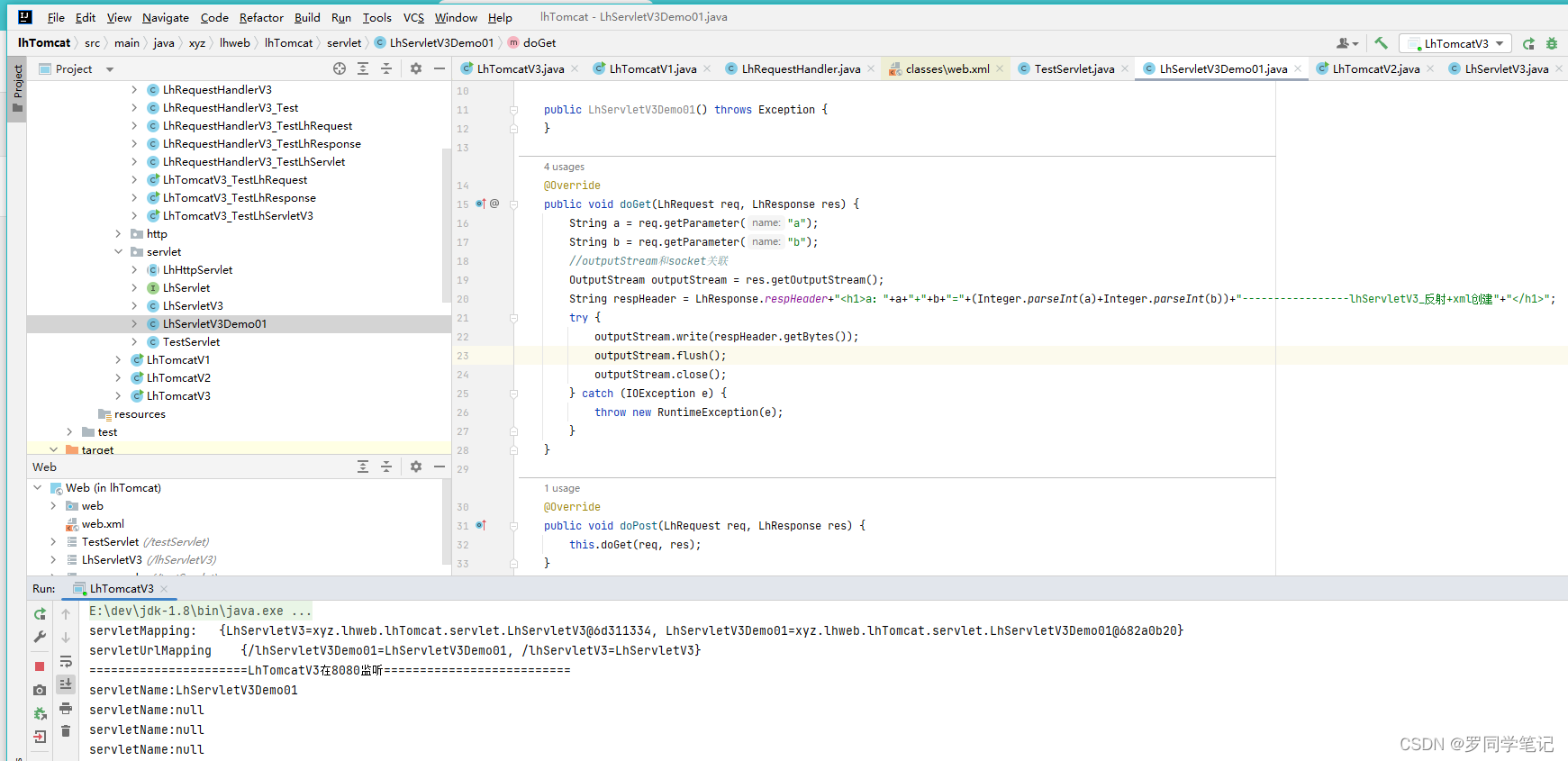
Task: Select TestServlet class in project tree
Action: (x=191, y=342)
